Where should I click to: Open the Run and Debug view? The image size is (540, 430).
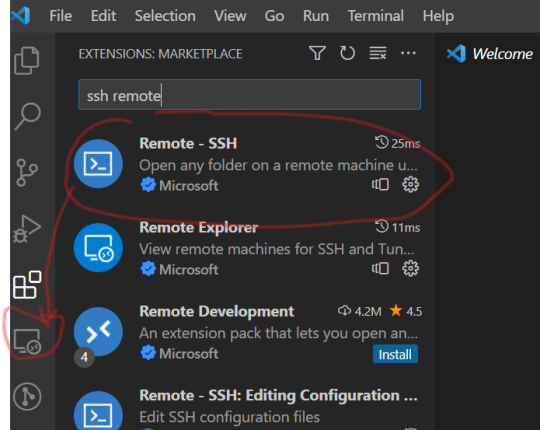click(27, 229)
